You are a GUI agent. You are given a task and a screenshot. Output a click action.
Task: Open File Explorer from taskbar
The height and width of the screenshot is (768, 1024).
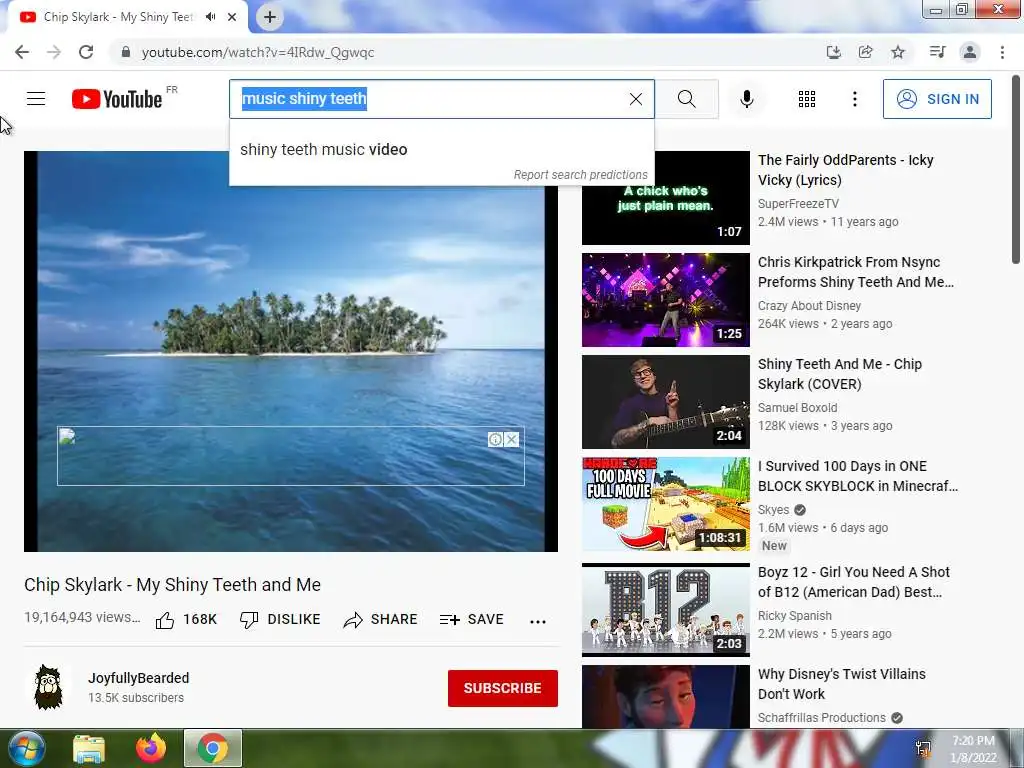[x=89, y=748]
